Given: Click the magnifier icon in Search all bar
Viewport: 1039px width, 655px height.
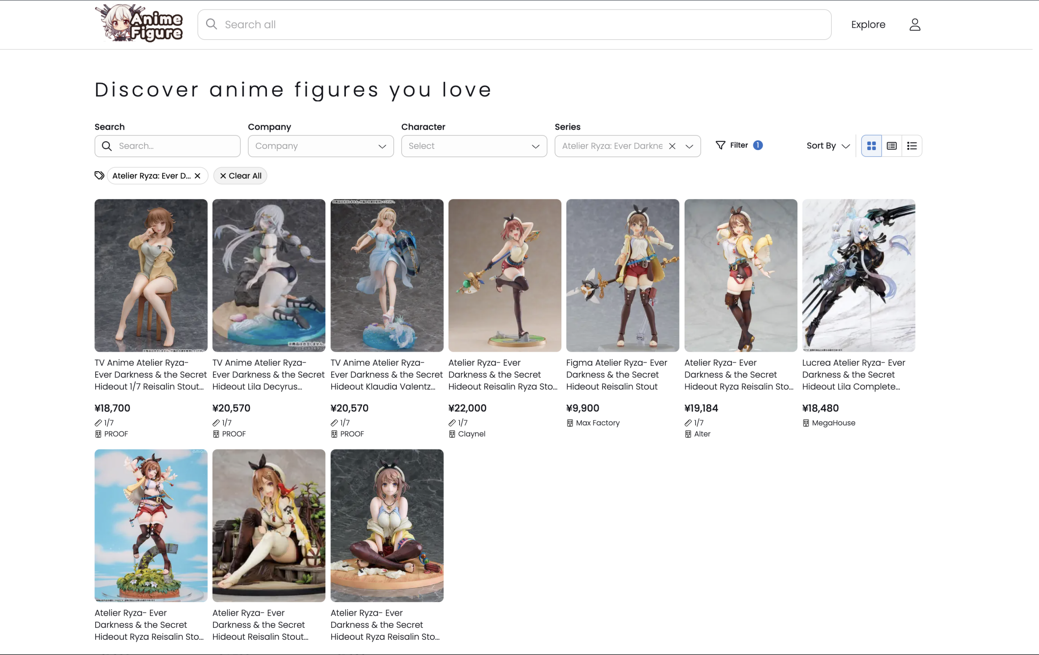Looking at the screenshot, I should coord(211,24).
